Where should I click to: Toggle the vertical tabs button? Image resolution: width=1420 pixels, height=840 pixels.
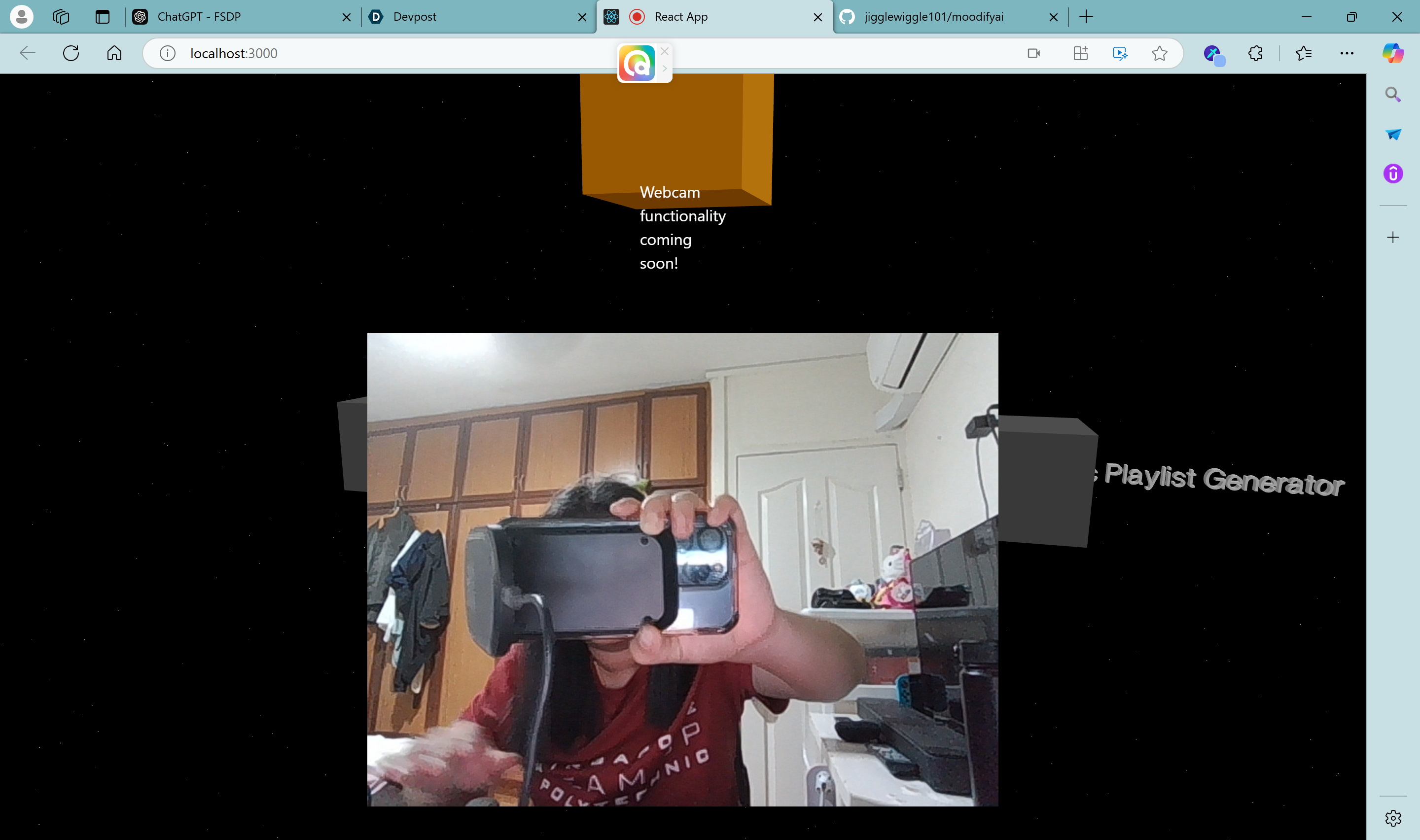[x=103, y=17]
